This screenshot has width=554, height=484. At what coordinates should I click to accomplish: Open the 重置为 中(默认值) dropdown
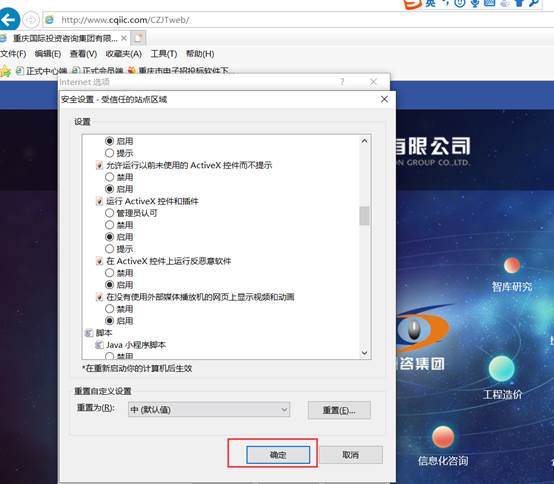tap(209, 410)
